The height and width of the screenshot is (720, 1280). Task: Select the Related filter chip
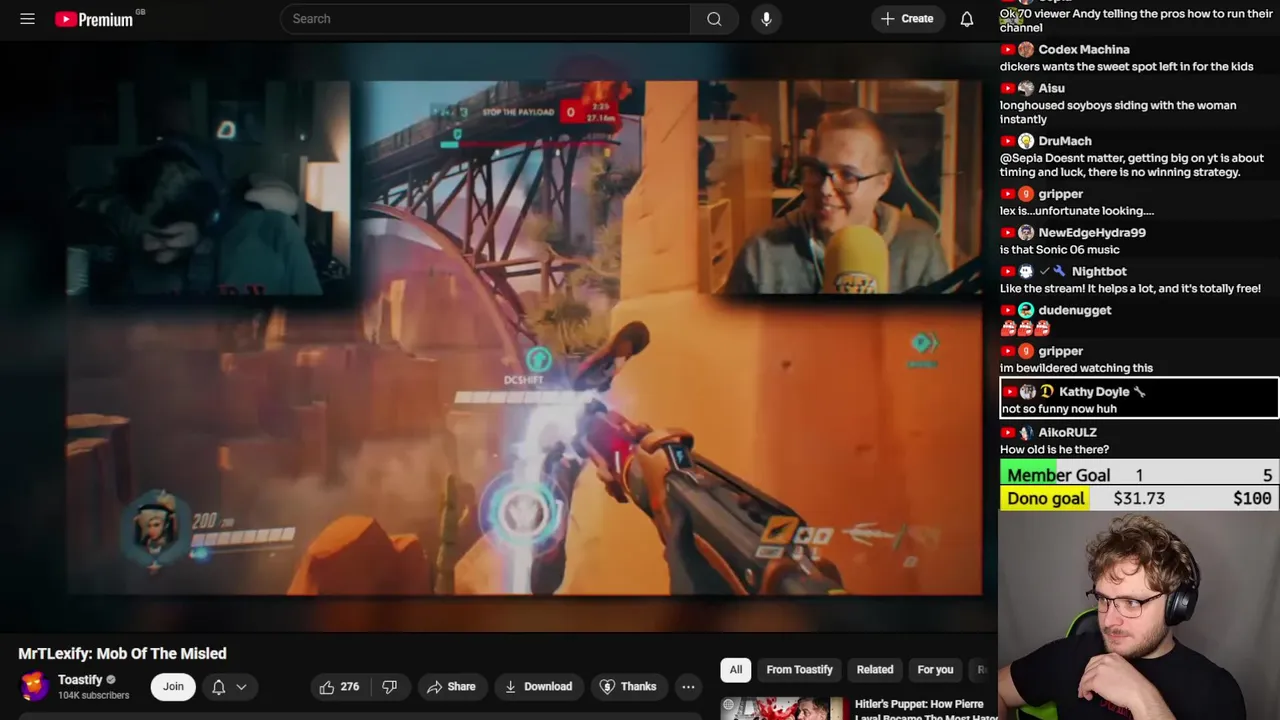[875, 670]
